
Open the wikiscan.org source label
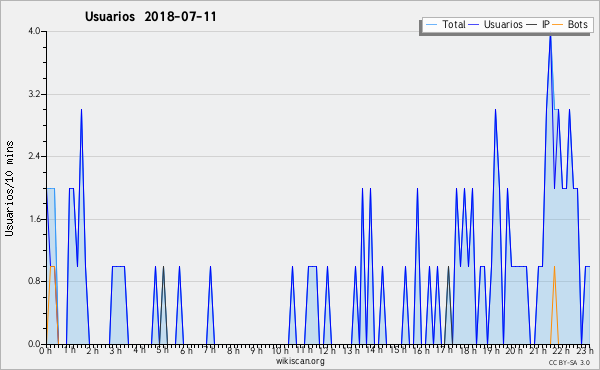(300, 361)
